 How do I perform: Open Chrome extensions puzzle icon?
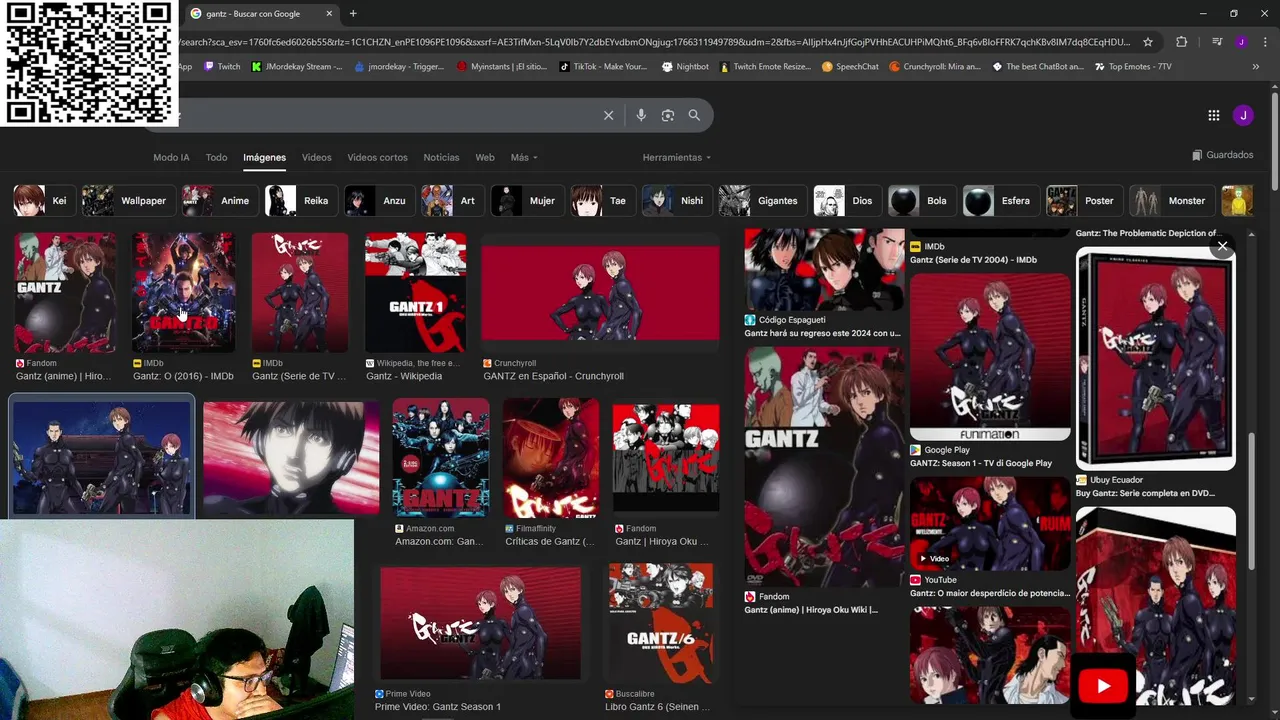pos(1182,42)
